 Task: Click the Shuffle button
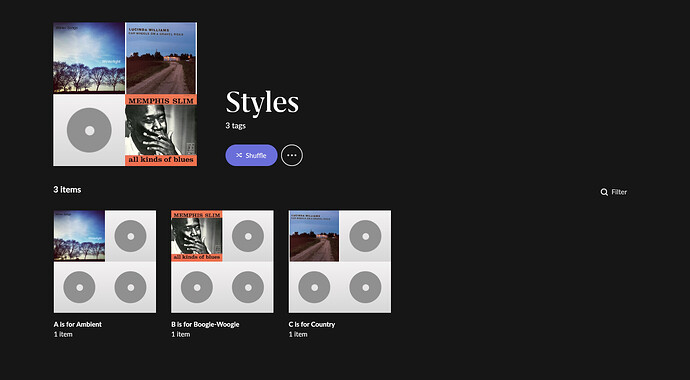tap(251, 155)
